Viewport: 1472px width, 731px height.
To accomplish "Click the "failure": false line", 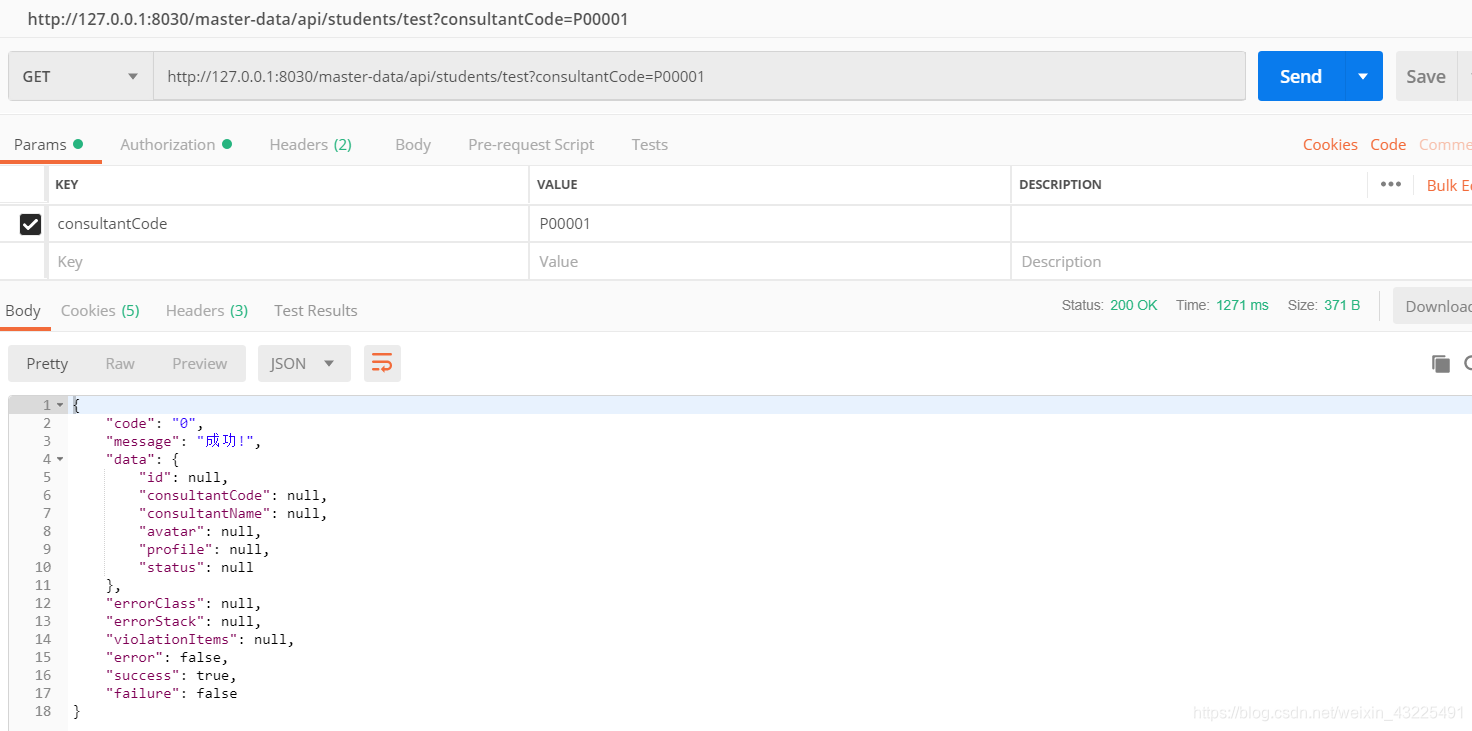I will coord(171,693).
